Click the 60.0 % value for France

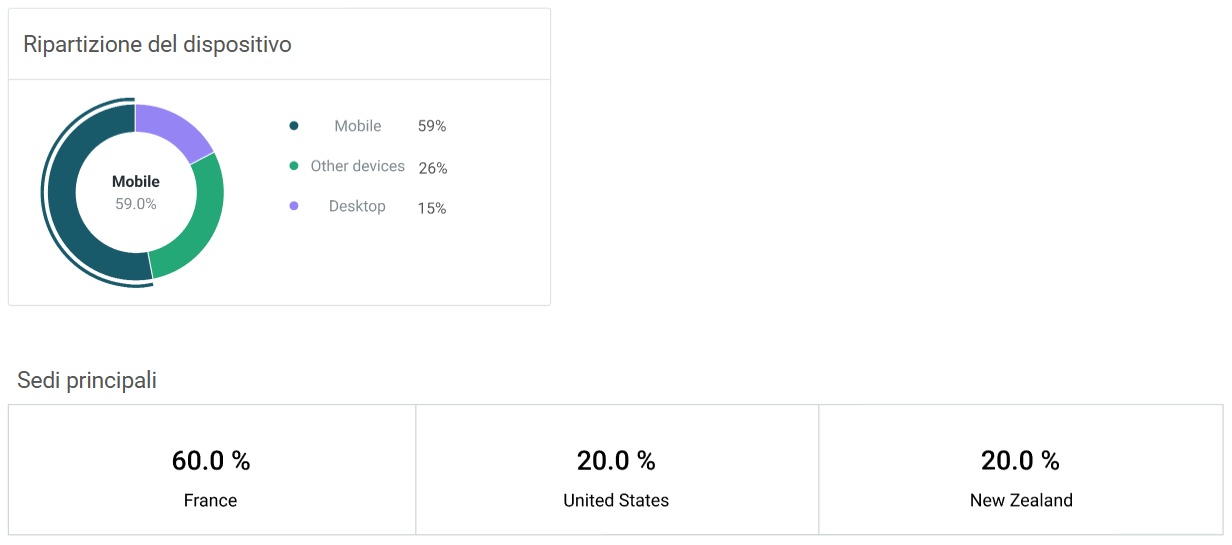(x=211, y=461)
